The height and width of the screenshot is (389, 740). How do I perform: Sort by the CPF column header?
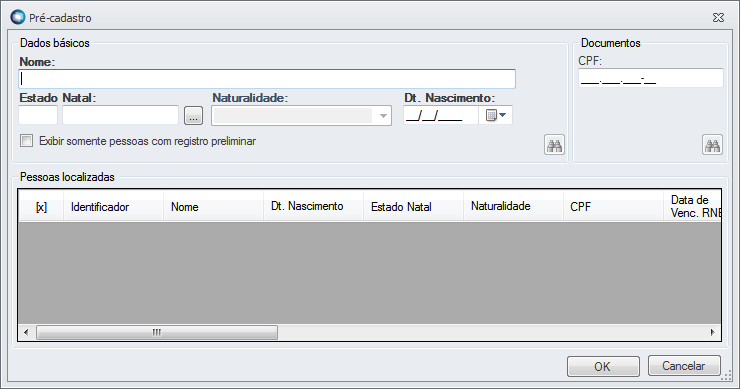[x=614, y=206]
